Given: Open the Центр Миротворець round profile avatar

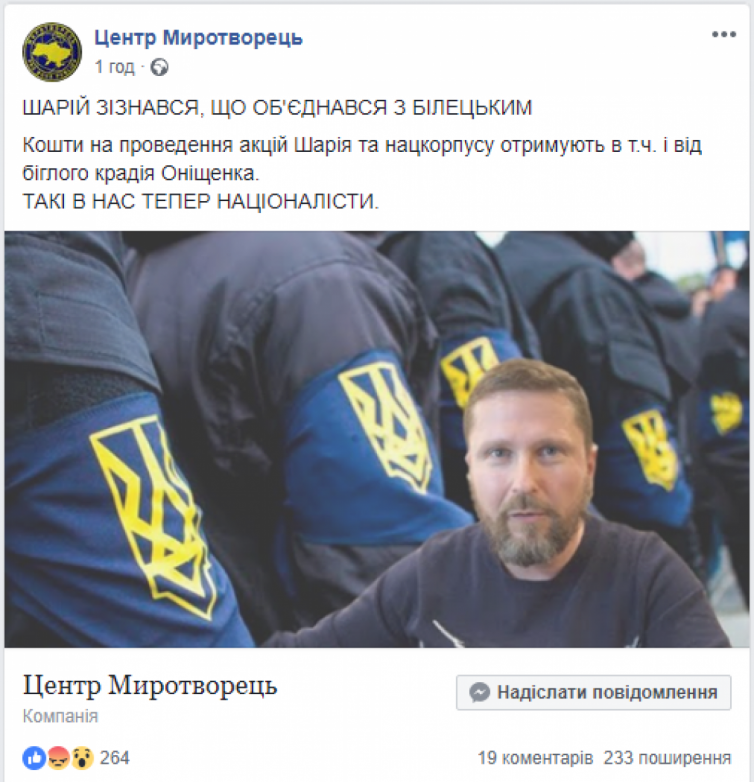Looking at the screenshot, I should 52,52.
